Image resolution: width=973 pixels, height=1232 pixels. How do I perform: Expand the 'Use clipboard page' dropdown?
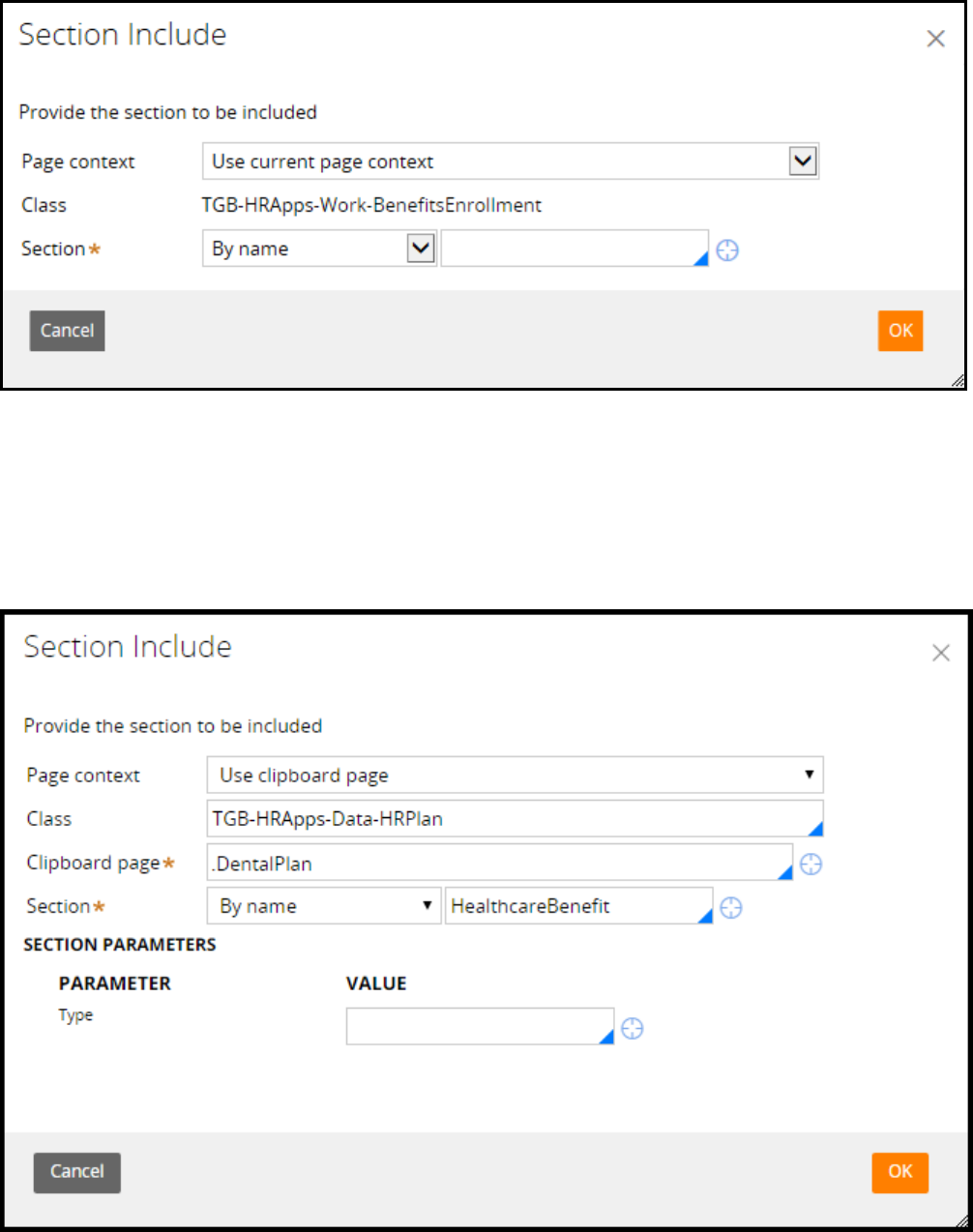515,776
